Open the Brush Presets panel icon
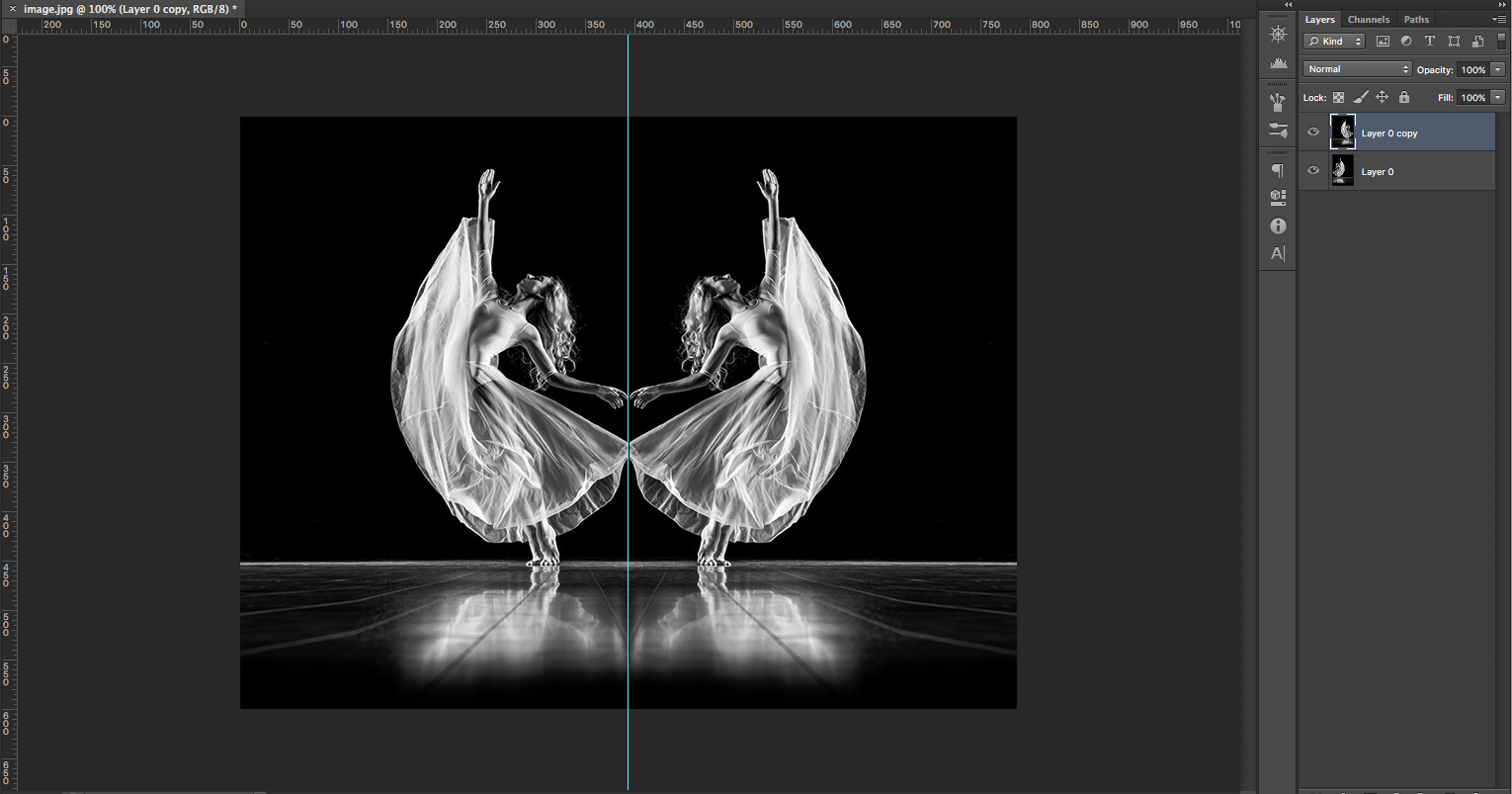The width and height of the screenshot is (1512, 794). [1278, 101]
